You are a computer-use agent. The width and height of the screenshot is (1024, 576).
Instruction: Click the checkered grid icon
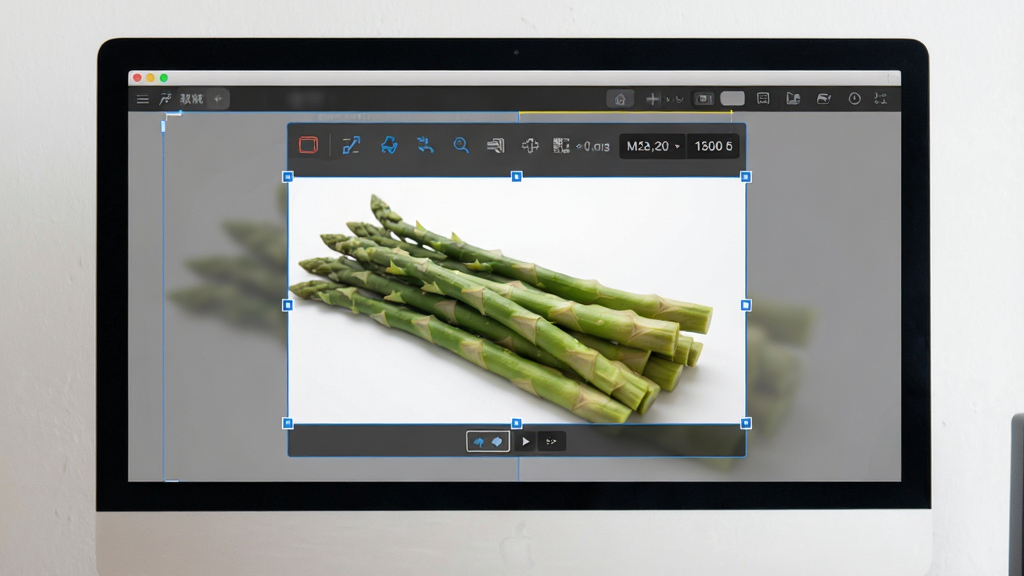(x=561, y=146)
